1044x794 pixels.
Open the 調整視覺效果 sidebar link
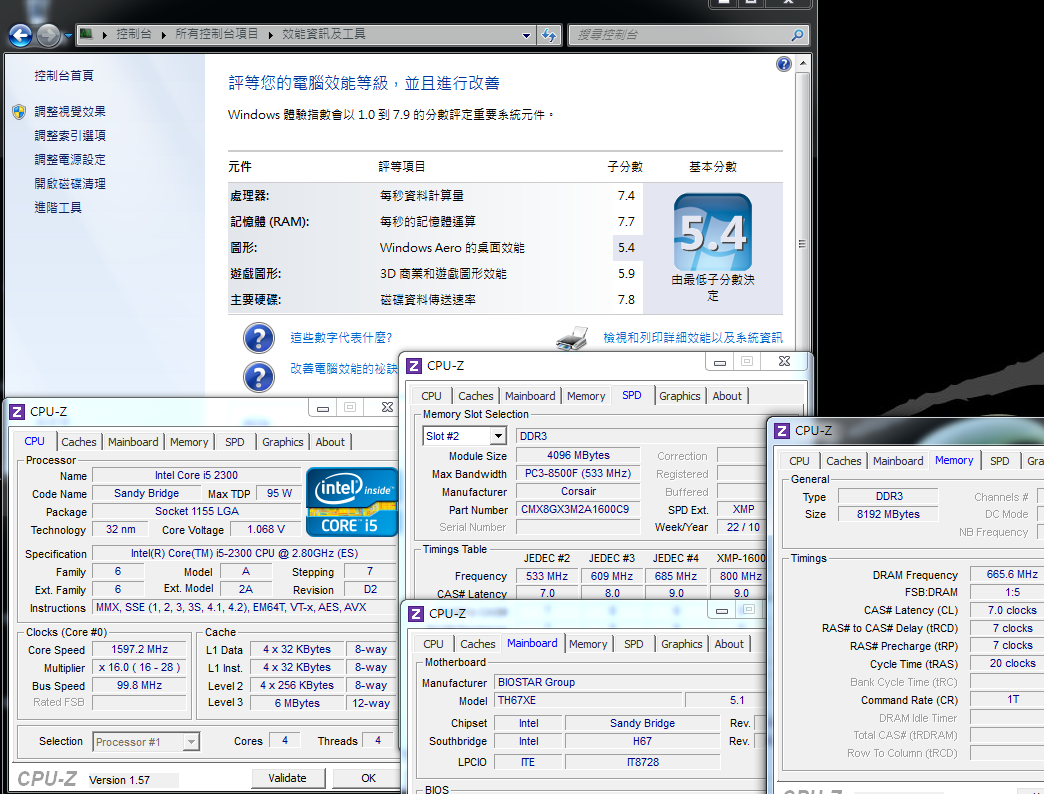point(70,112)
